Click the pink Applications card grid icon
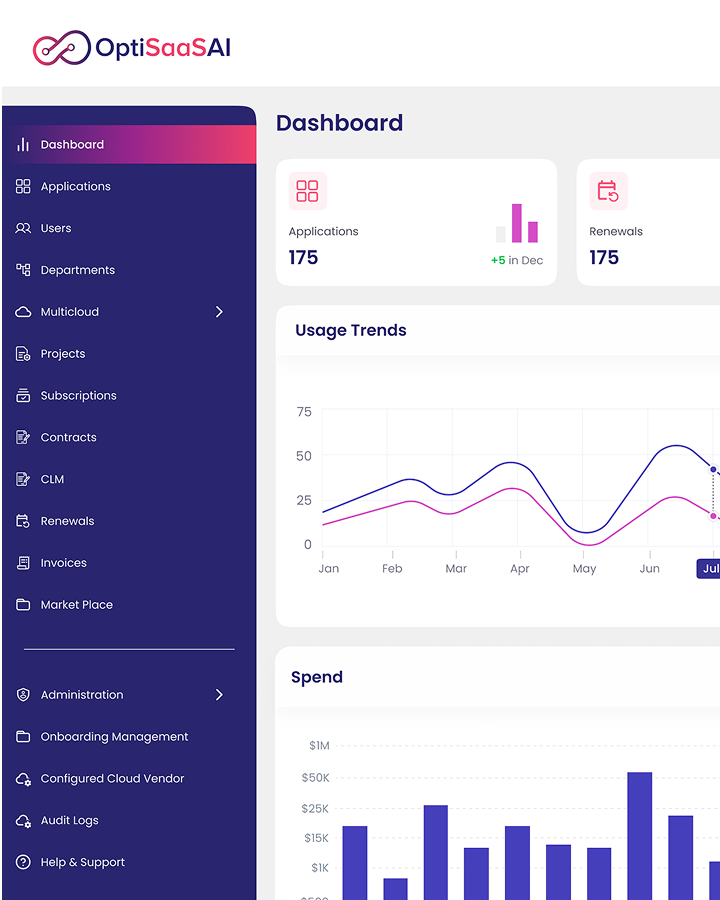 coord(307,191)
